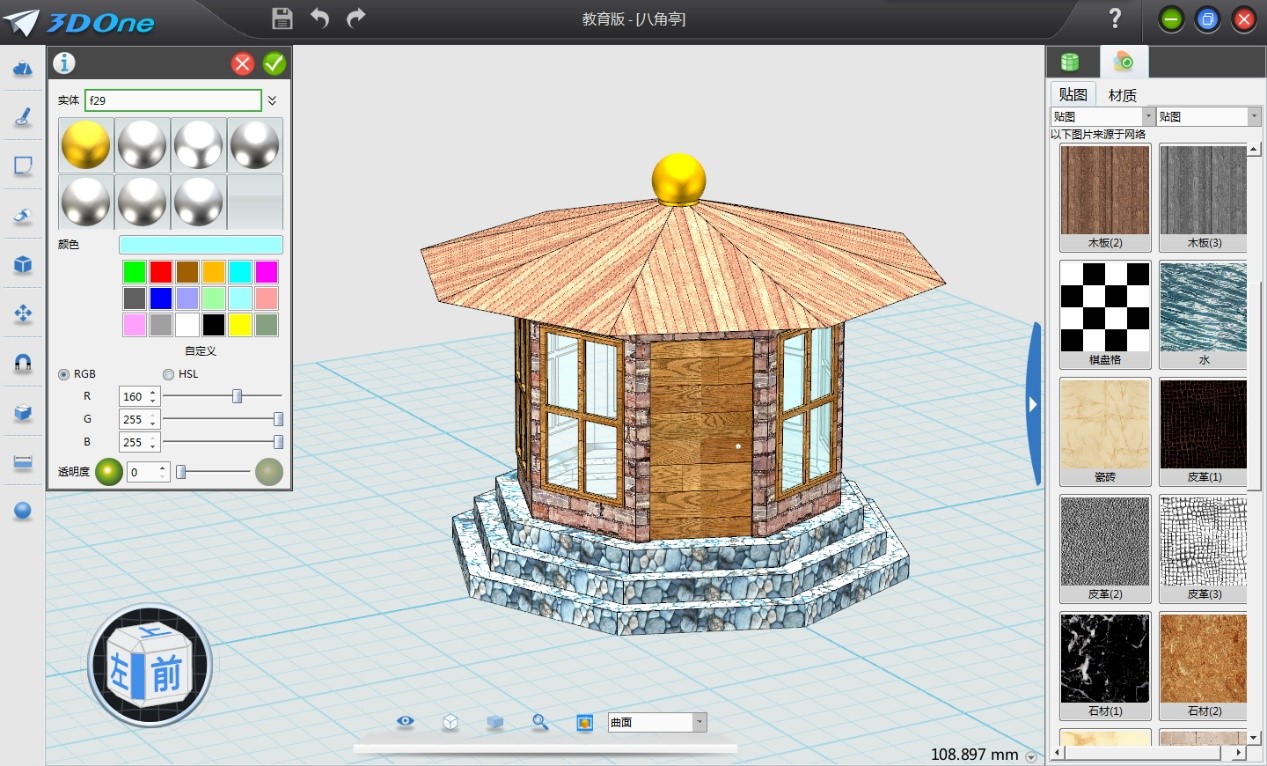Screen dimensions: 1267x766
Task: Click the 自定义 custom color label
Action: coord(200,351)
